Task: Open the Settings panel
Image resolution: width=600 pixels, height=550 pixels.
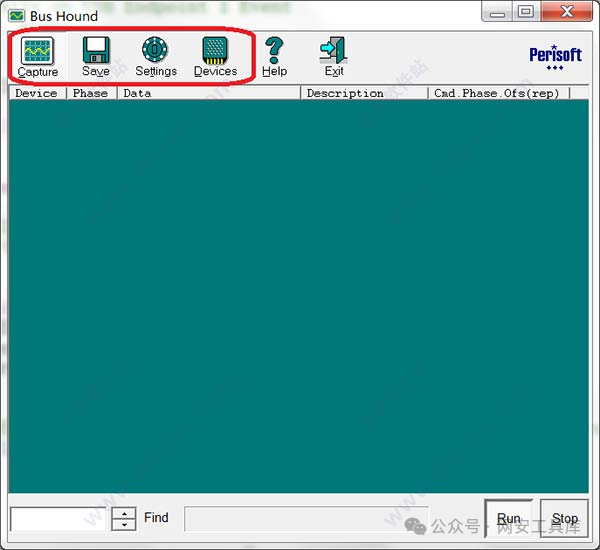Action: (155, 56)
